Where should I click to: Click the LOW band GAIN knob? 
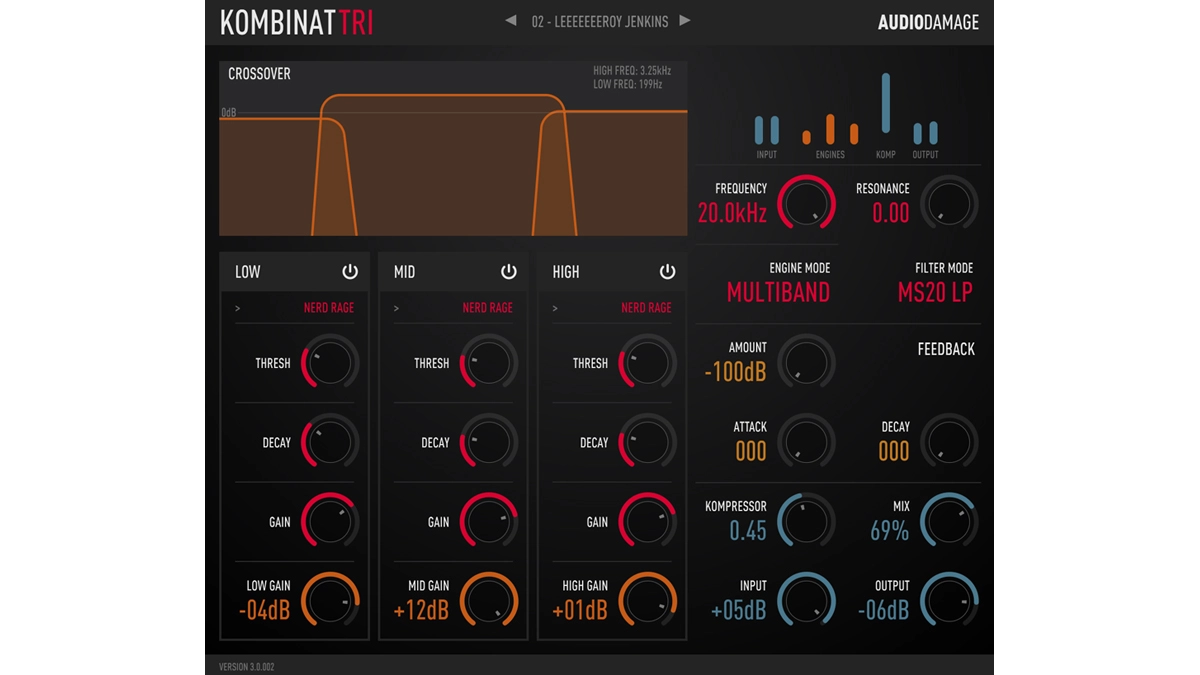point(330,521)
